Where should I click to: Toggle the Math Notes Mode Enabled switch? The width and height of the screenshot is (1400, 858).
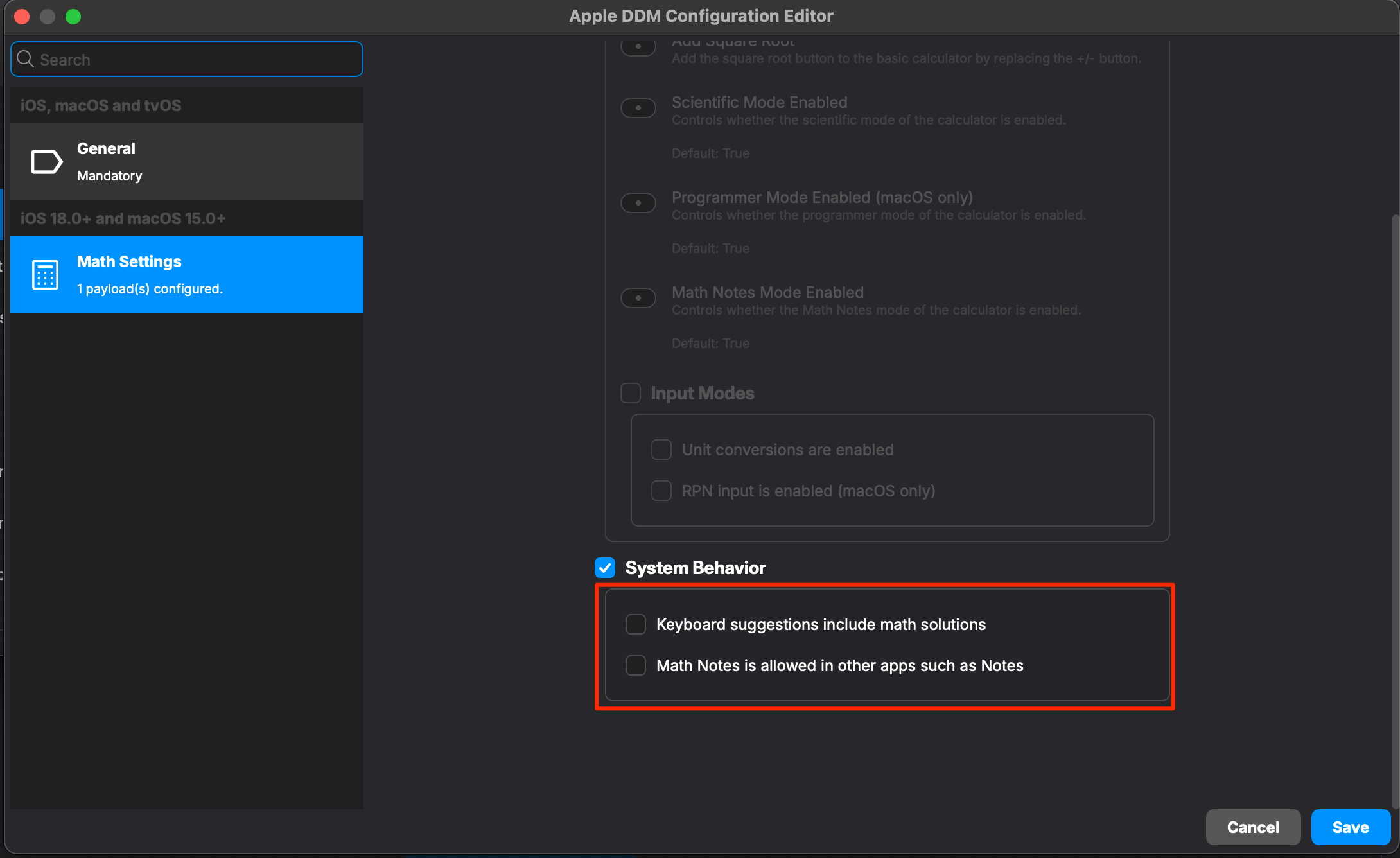point(638,298)
